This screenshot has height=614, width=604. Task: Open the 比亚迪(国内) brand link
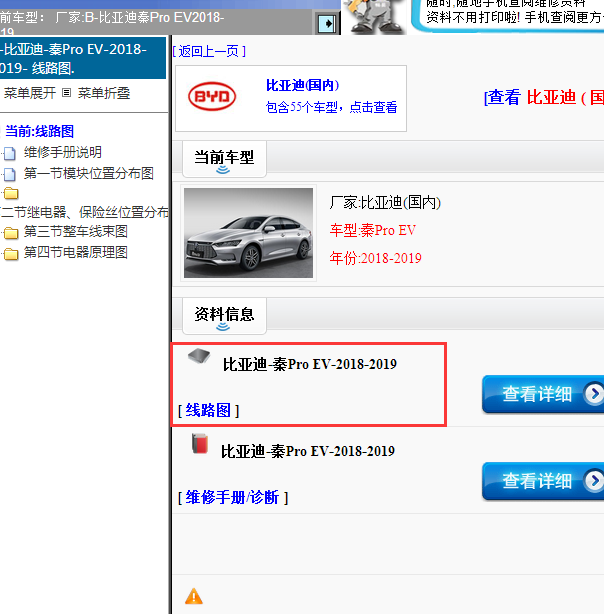click(x=302, y=85)
